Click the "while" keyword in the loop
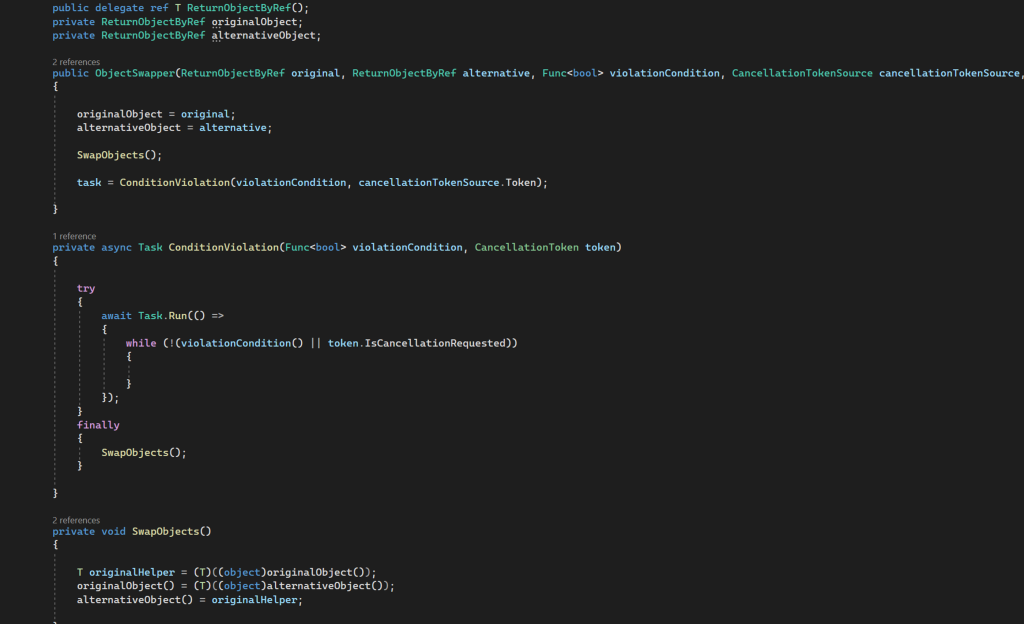 pos(141,343)
